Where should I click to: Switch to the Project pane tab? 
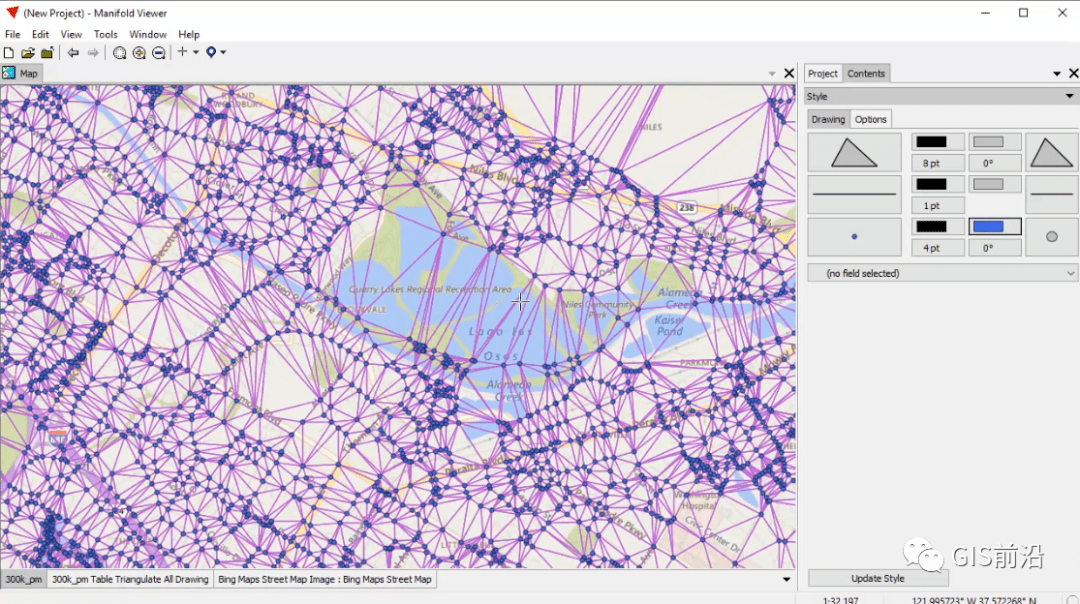pyautogui.click(x=822, y=73)
